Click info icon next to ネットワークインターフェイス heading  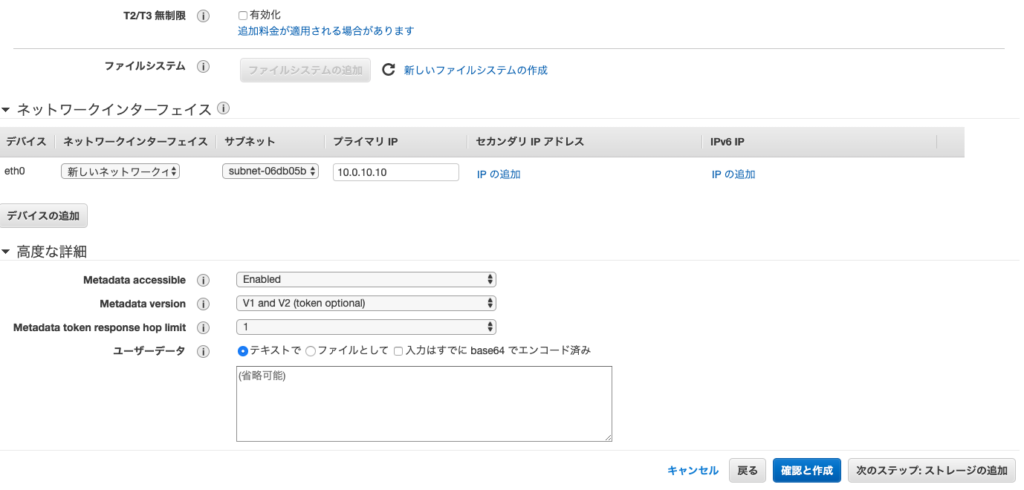(x=223, y=108)
